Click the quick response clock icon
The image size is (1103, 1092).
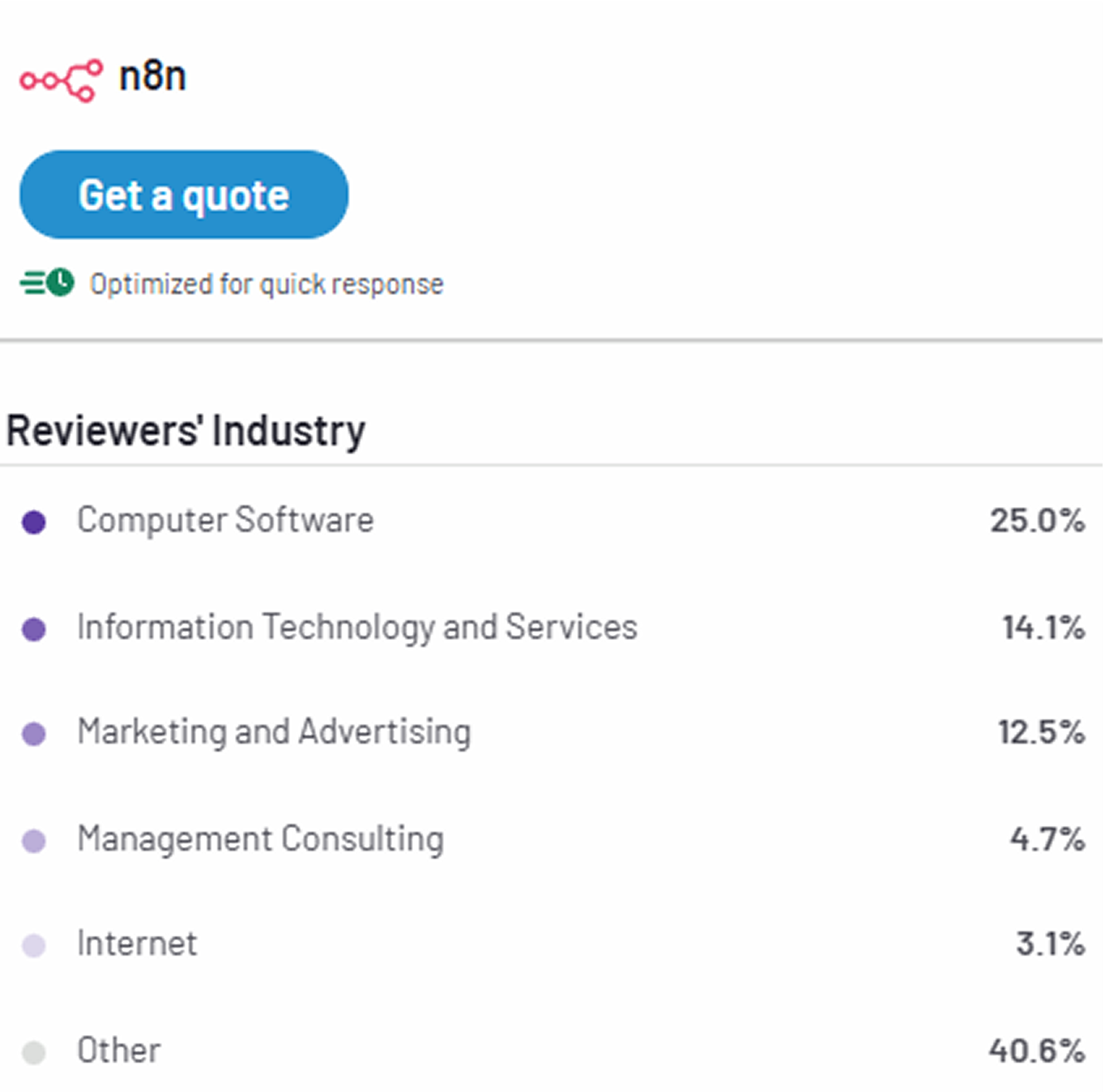tap(60, 283)
